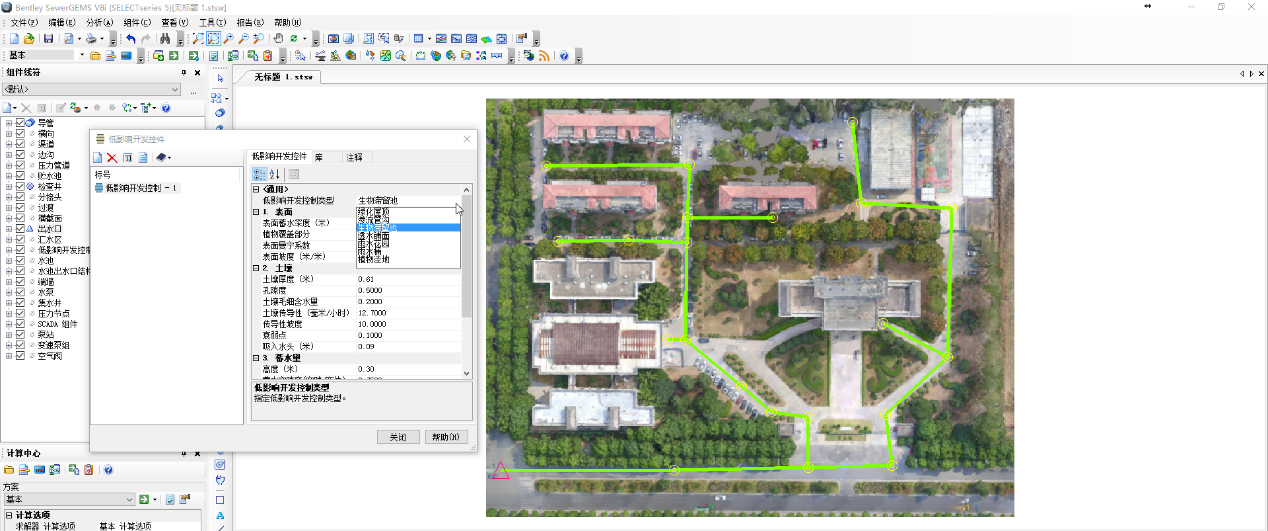Click the Redo arrow icon
Screen dimensions: 1268x531
coord(145,39)
